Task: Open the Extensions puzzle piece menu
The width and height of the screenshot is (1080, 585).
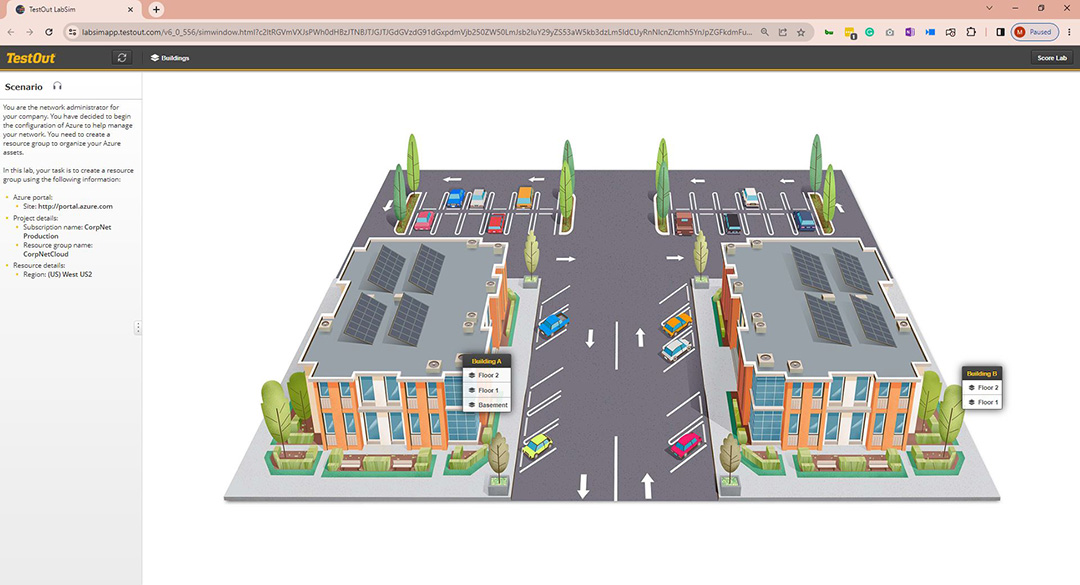Action: tap(971, 32)
